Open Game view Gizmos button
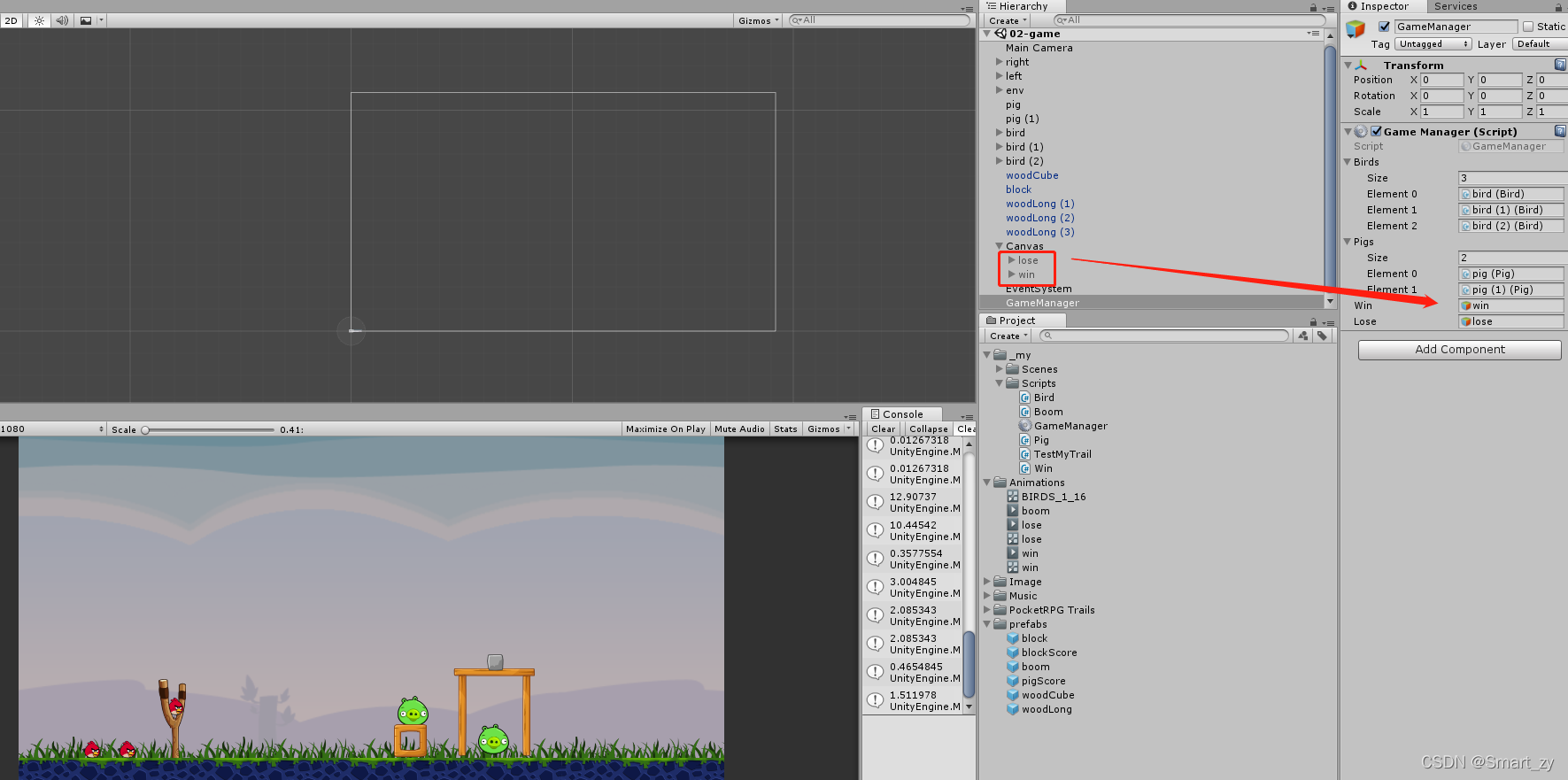Viewport: 1568px width, 780px height. 823,429
